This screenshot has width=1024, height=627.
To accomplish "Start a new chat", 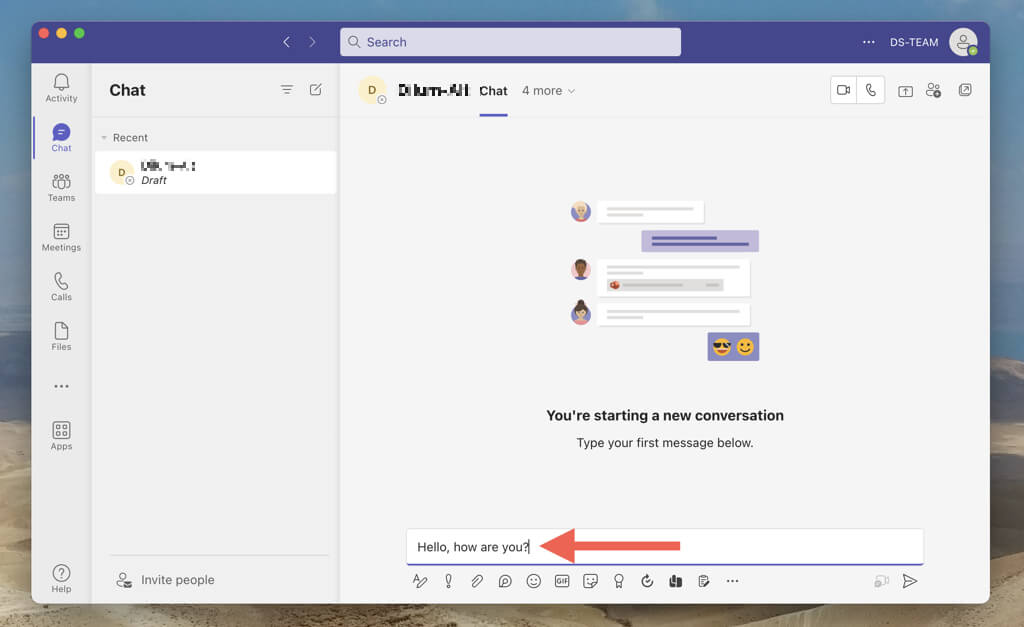I will (x=315, y=89).
